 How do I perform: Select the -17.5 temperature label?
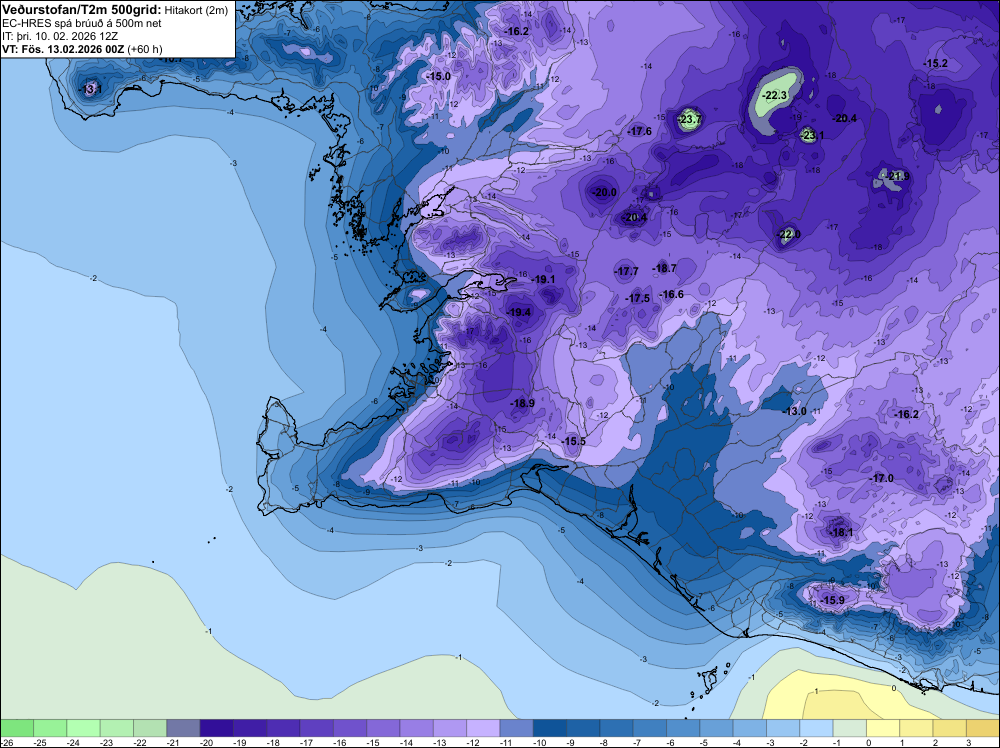pyautogui.click(x=637, y=298)
